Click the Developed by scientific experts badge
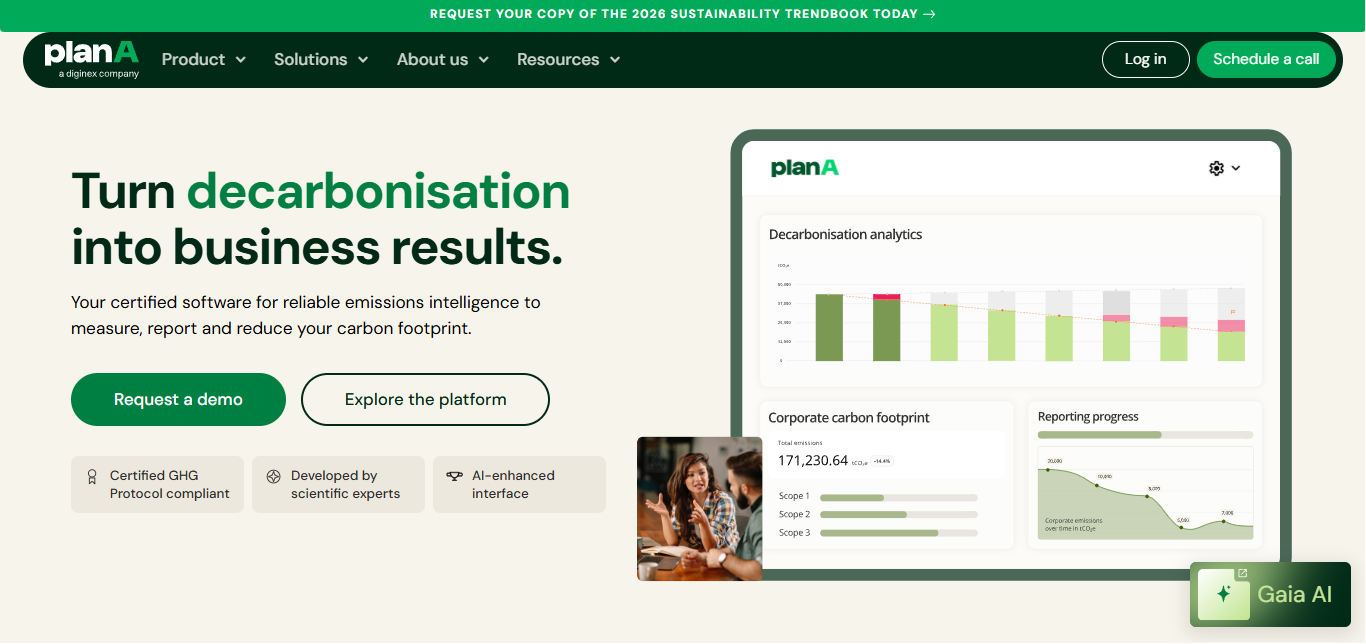Screen dimensions: 1366x644 tap(338, 485)
